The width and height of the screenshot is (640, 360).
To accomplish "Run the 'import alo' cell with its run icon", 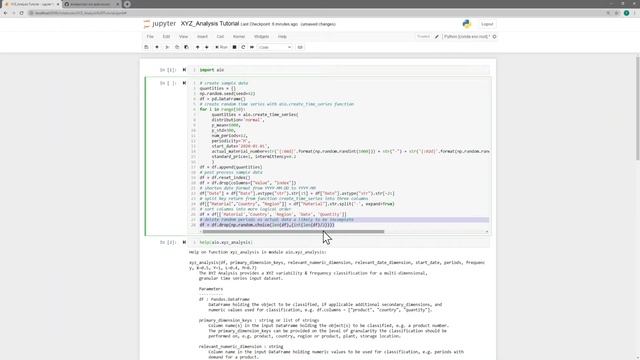I will 184,70.
